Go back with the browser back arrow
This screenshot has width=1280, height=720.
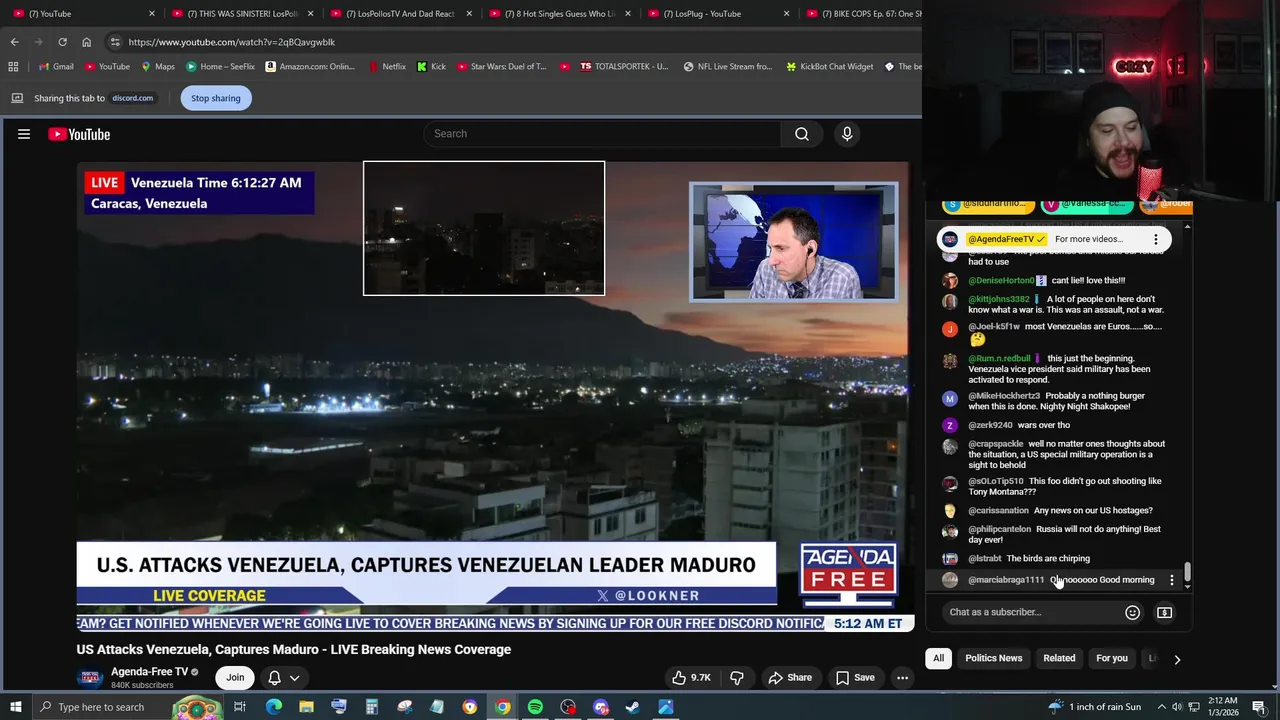[x=15, y=42]
